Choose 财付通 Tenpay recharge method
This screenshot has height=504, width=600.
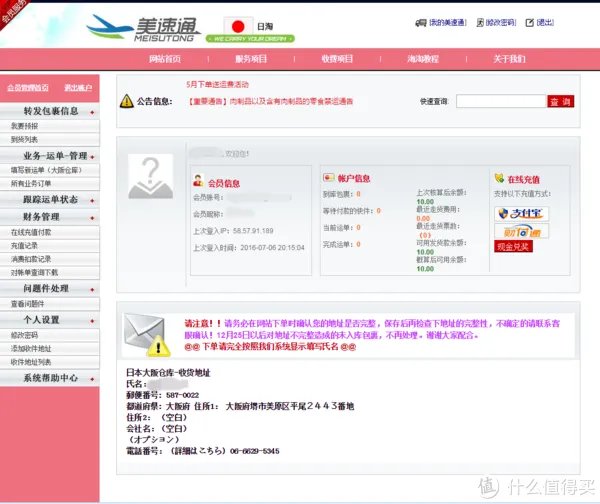coord(522,231)
